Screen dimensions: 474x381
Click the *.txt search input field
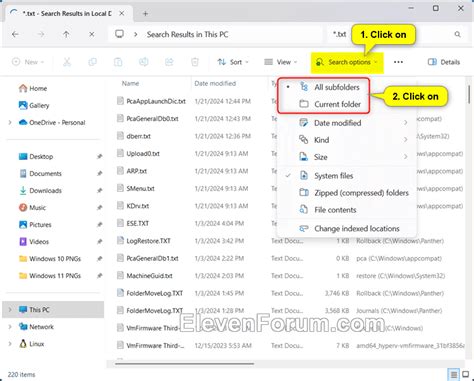pos(340,34)
